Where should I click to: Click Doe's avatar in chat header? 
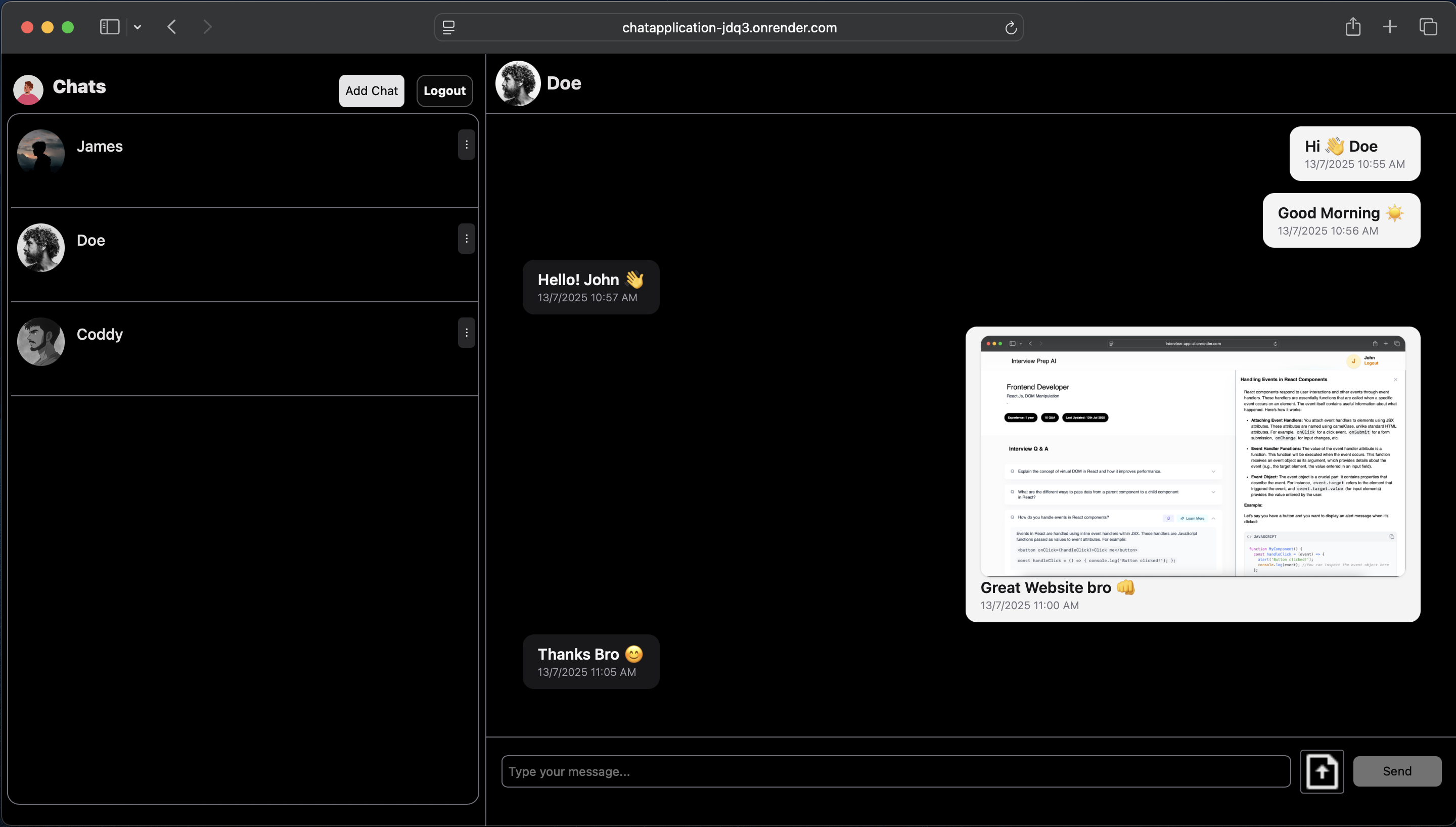pyautogui.click(x=517, y=83)
